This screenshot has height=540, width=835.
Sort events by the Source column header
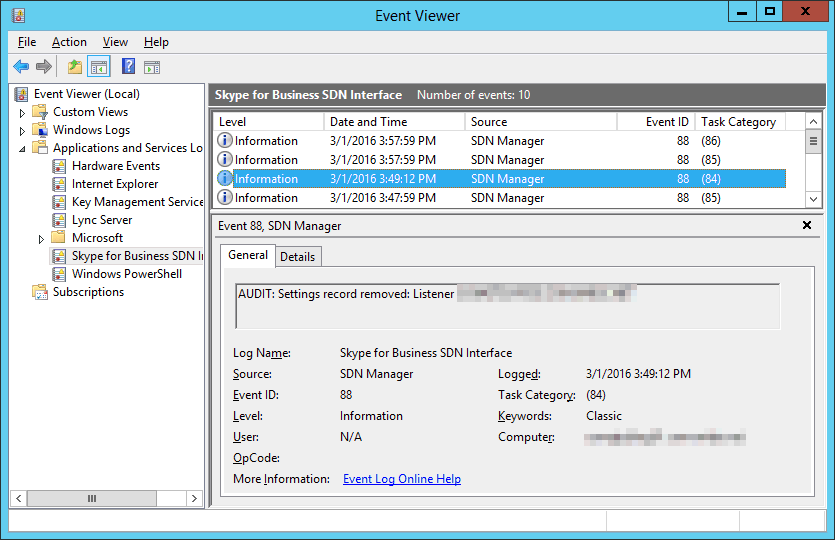tap(541, 122)
